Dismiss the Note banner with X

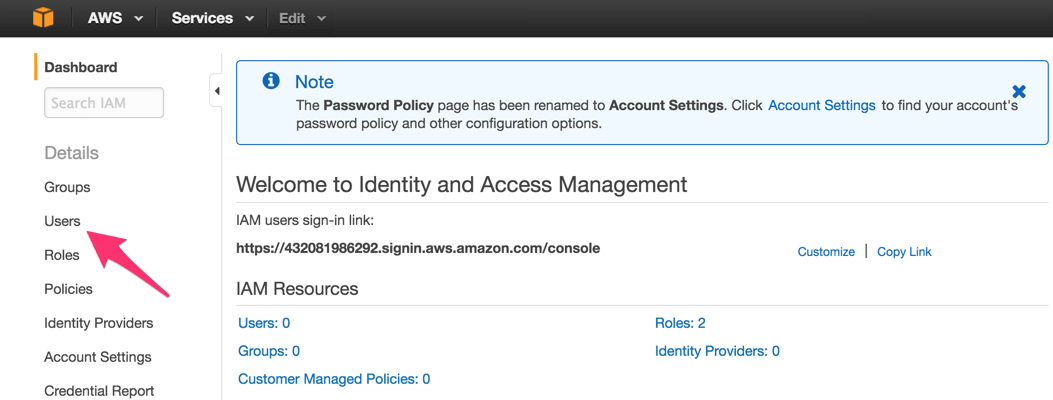point(1019,91)
